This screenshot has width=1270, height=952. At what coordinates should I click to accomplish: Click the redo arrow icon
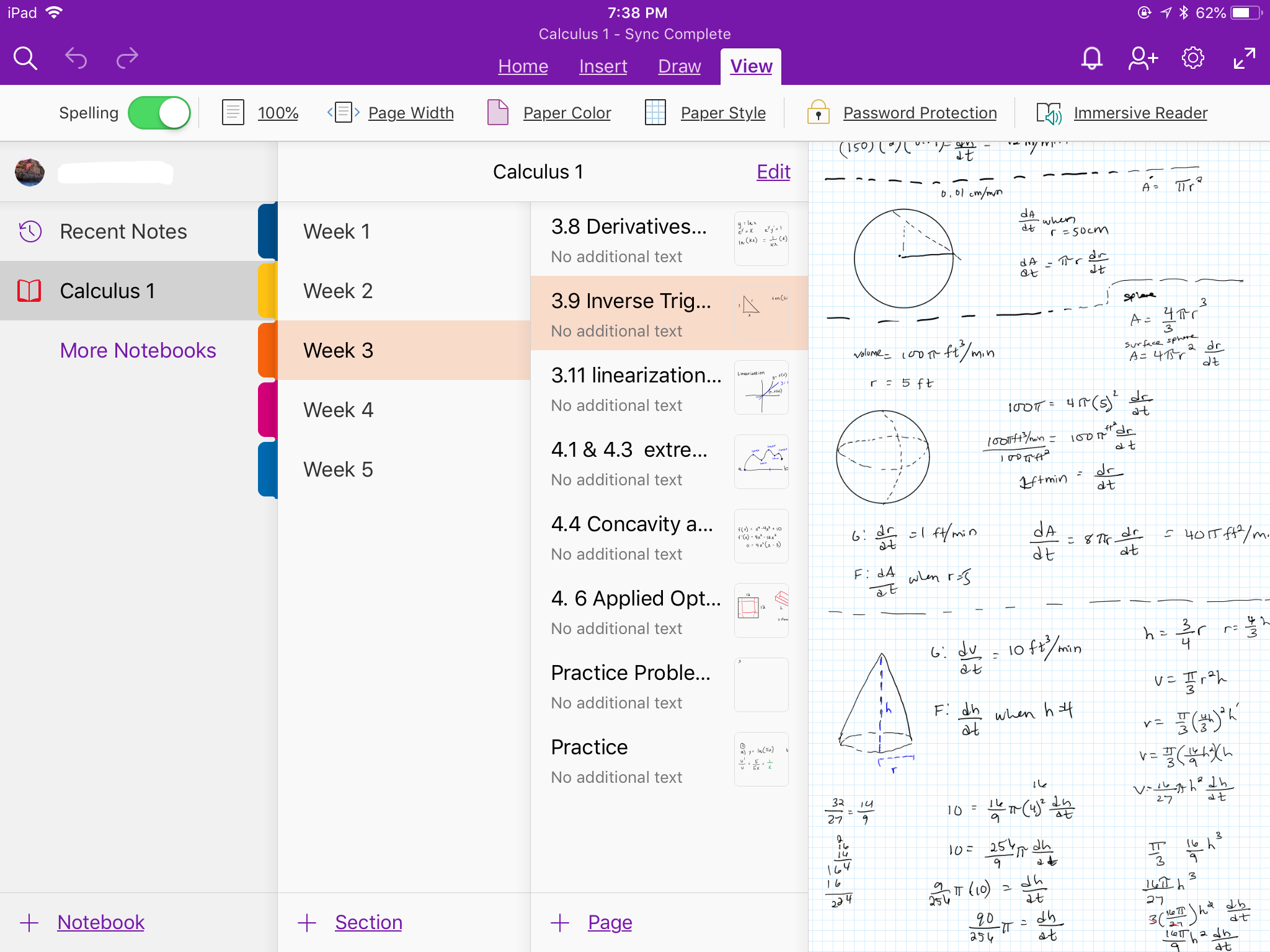pos(127,59)
